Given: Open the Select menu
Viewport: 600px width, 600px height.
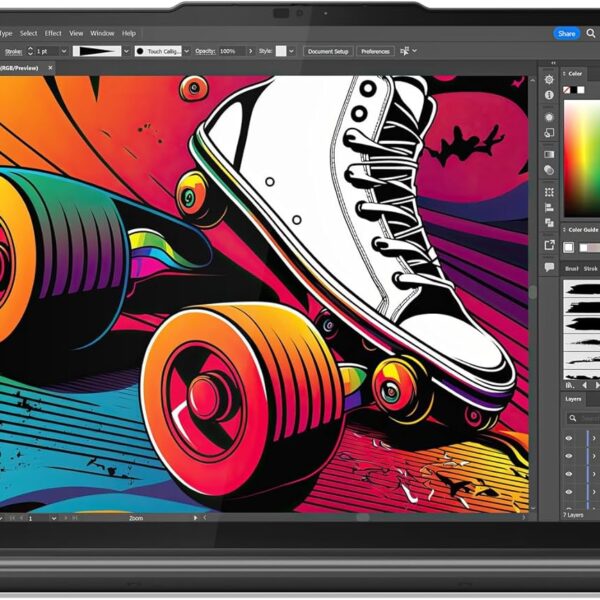Looking at the screenshot, I should (x=29, y=33).
